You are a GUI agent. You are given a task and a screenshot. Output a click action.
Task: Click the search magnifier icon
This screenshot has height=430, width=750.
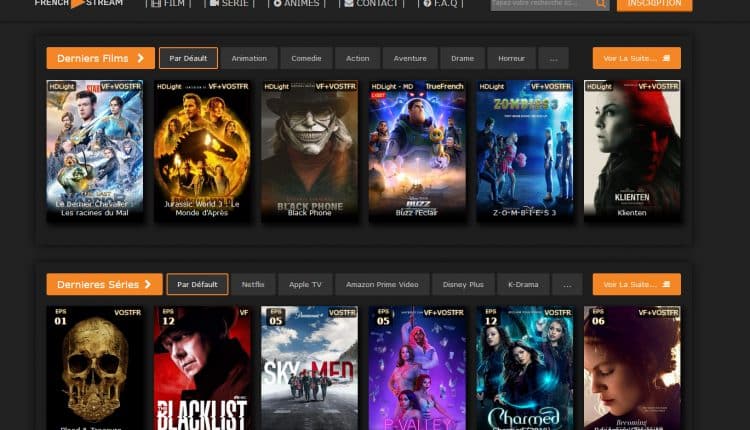pyautogui.click(x=601, y=4)
